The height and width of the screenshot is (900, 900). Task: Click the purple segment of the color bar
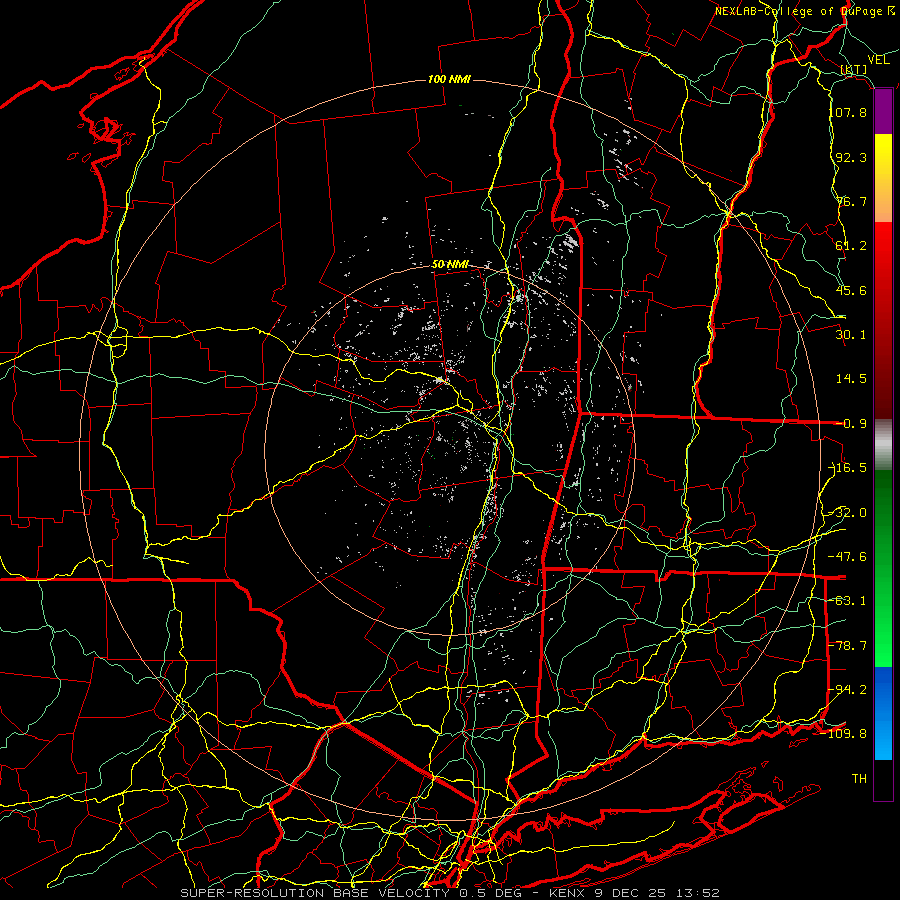(x=883, y=112)
